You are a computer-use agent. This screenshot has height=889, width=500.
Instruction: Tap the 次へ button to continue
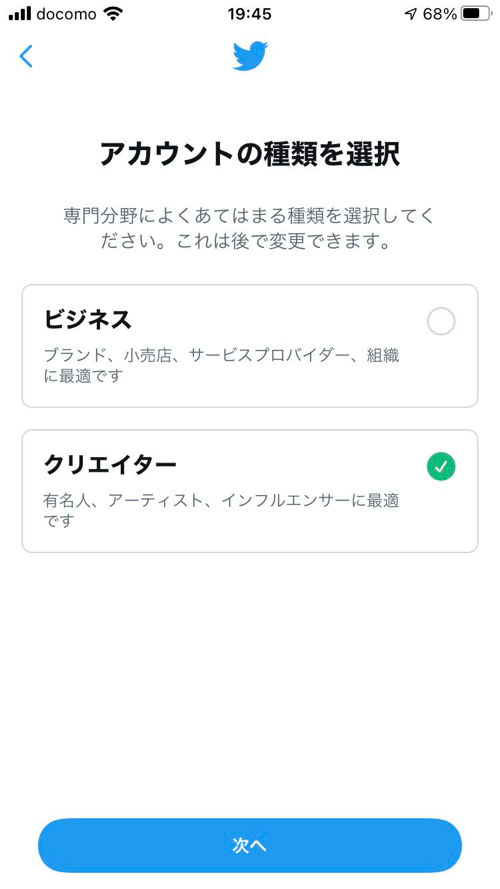250,845
